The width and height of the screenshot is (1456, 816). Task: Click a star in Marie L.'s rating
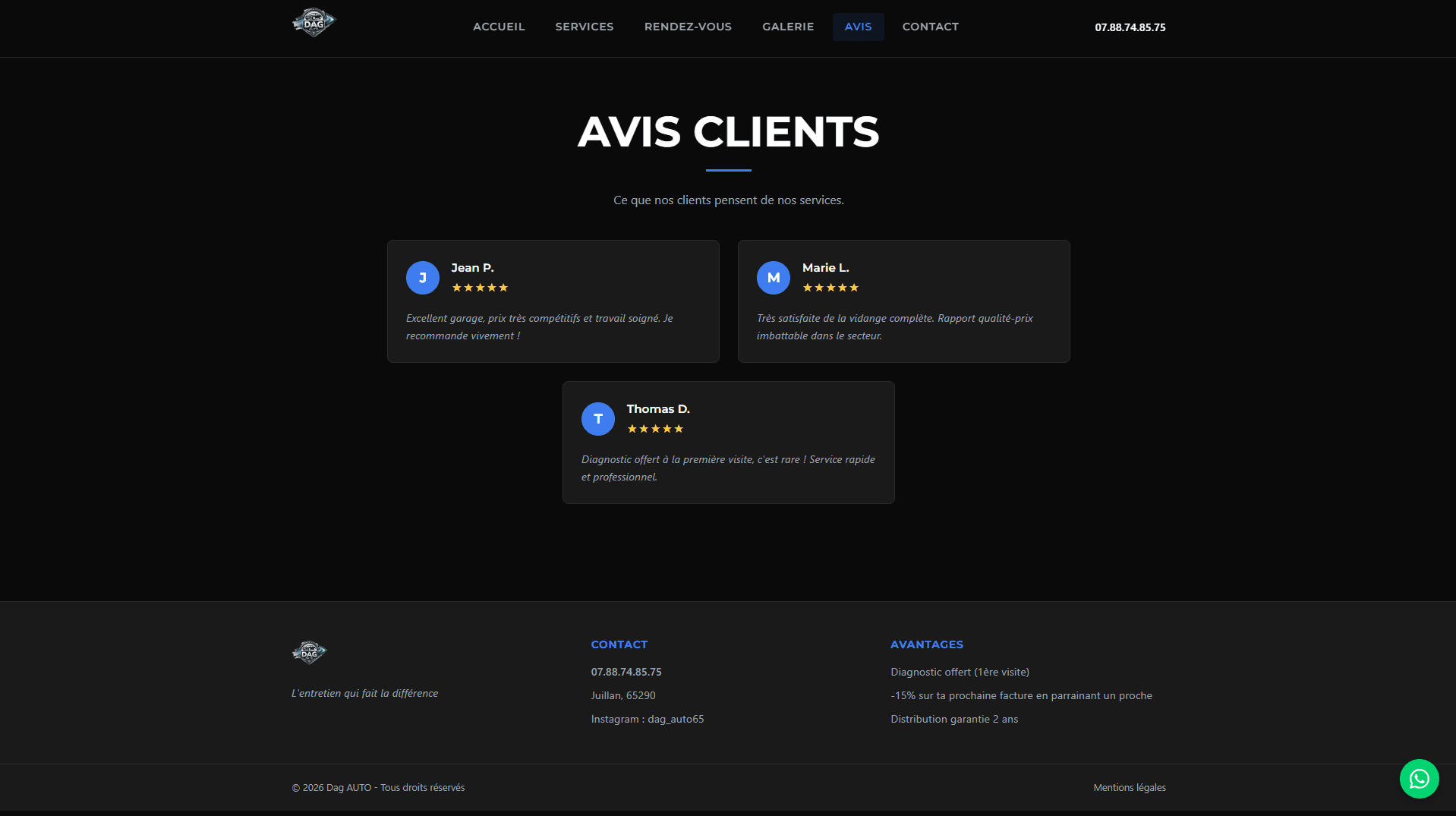(830, 287)
